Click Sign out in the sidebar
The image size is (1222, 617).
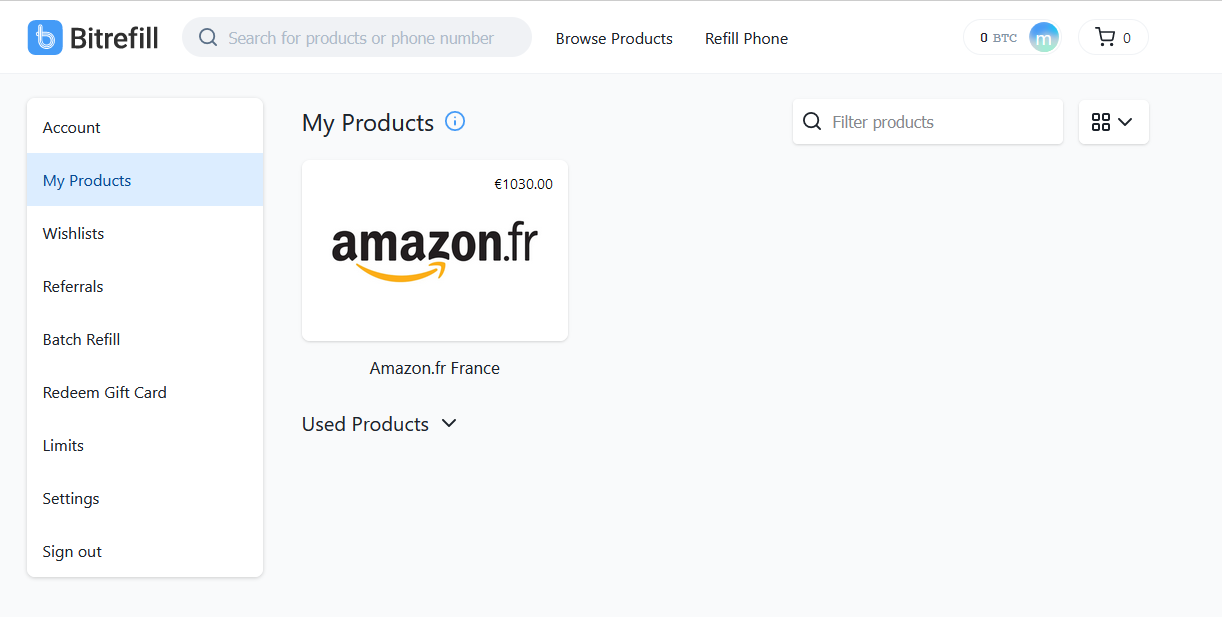[72, 551]
